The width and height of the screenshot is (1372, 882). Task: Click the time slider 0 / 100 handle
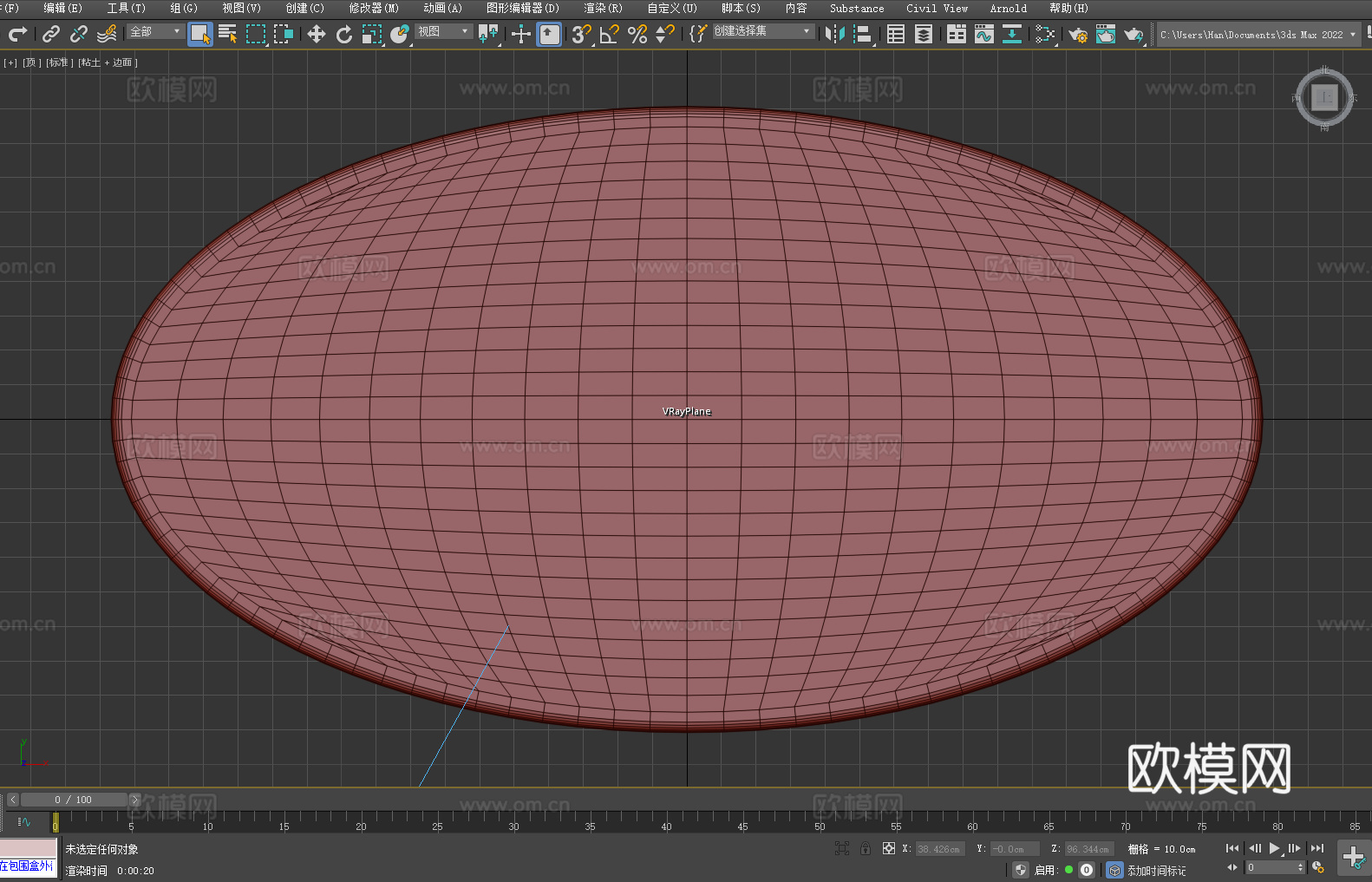click(x=73, y=800)
